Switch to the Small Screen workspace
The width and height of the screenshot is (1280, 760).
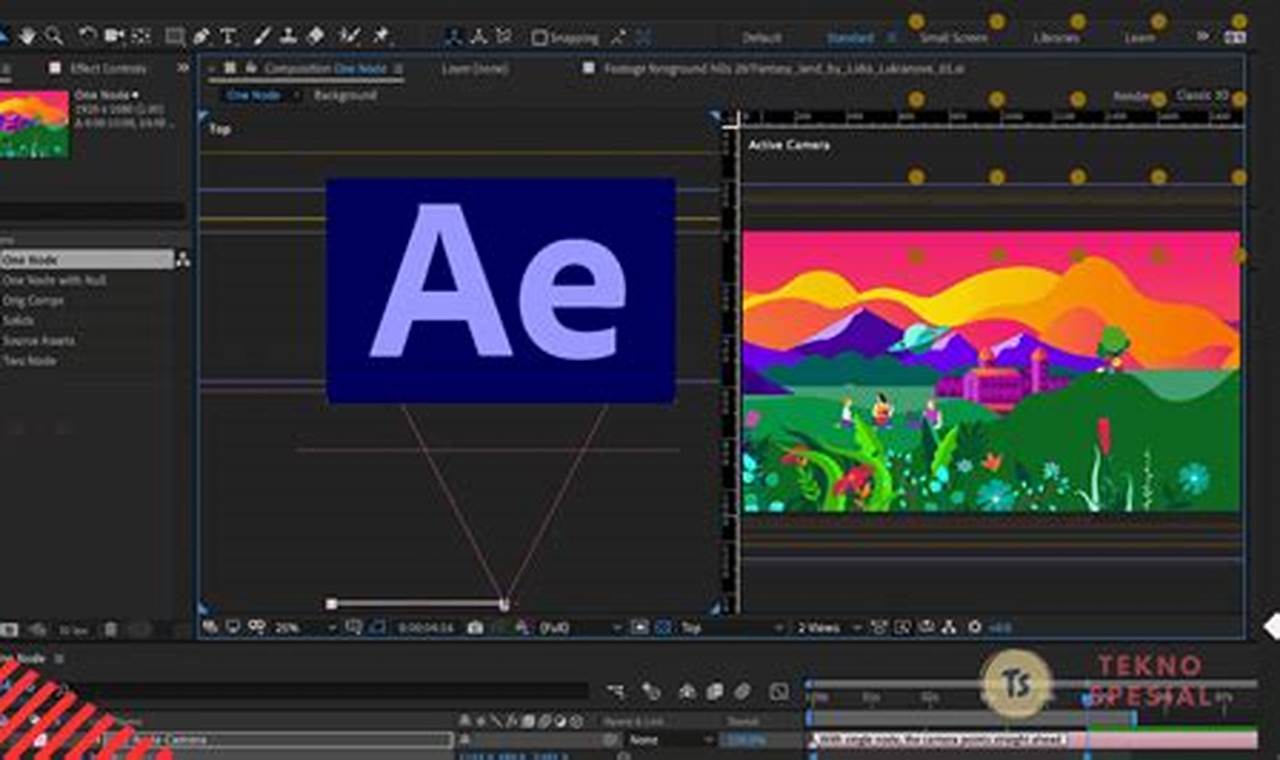coord(953,38)
